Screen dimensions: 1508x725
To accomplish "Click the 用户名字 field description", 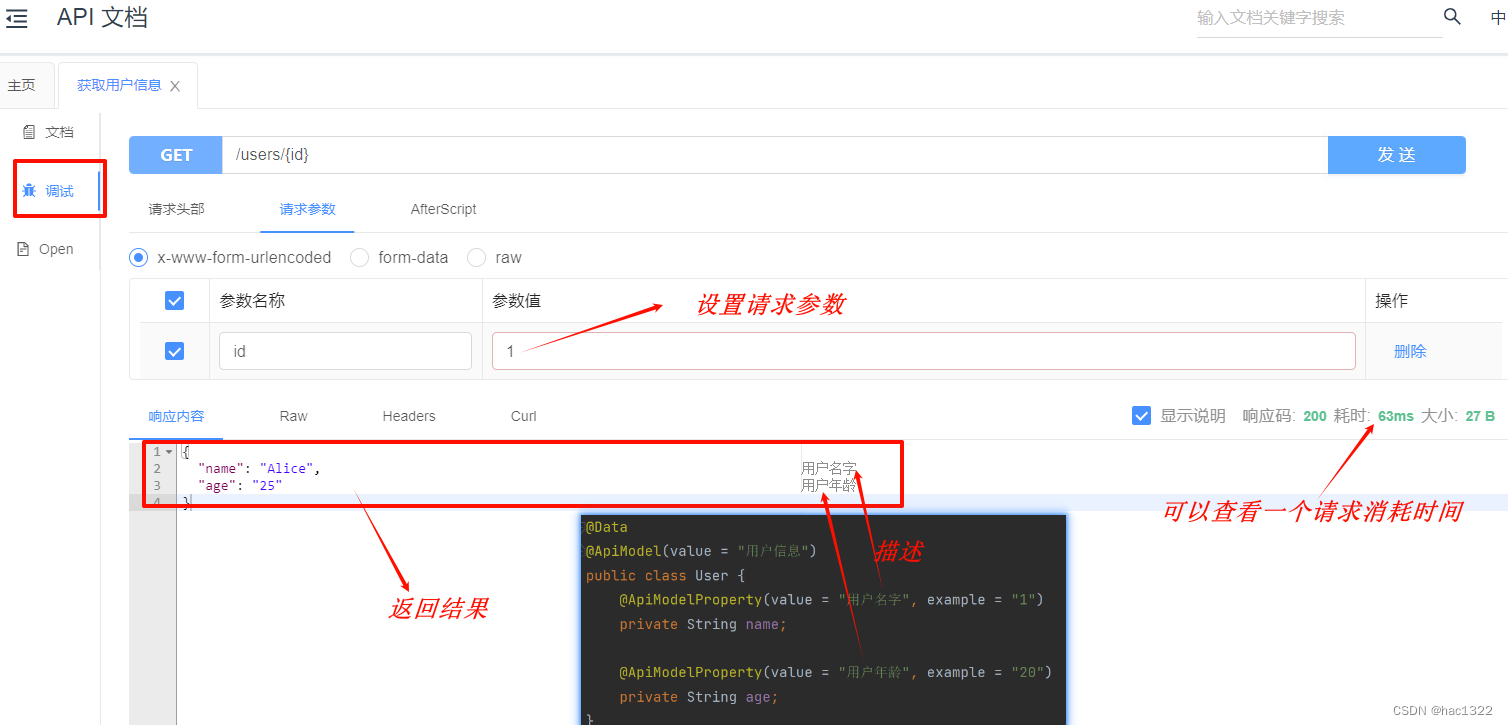I will click(x=828, y=468).
